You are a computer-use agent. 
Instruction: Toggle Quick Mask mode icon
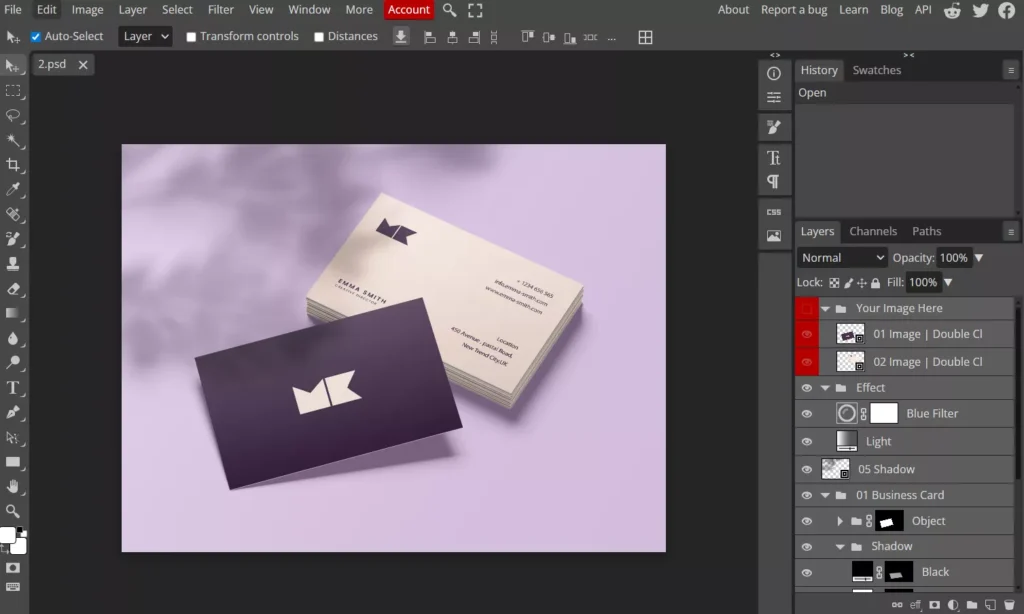pyautogui.click(x=12, y=568)
